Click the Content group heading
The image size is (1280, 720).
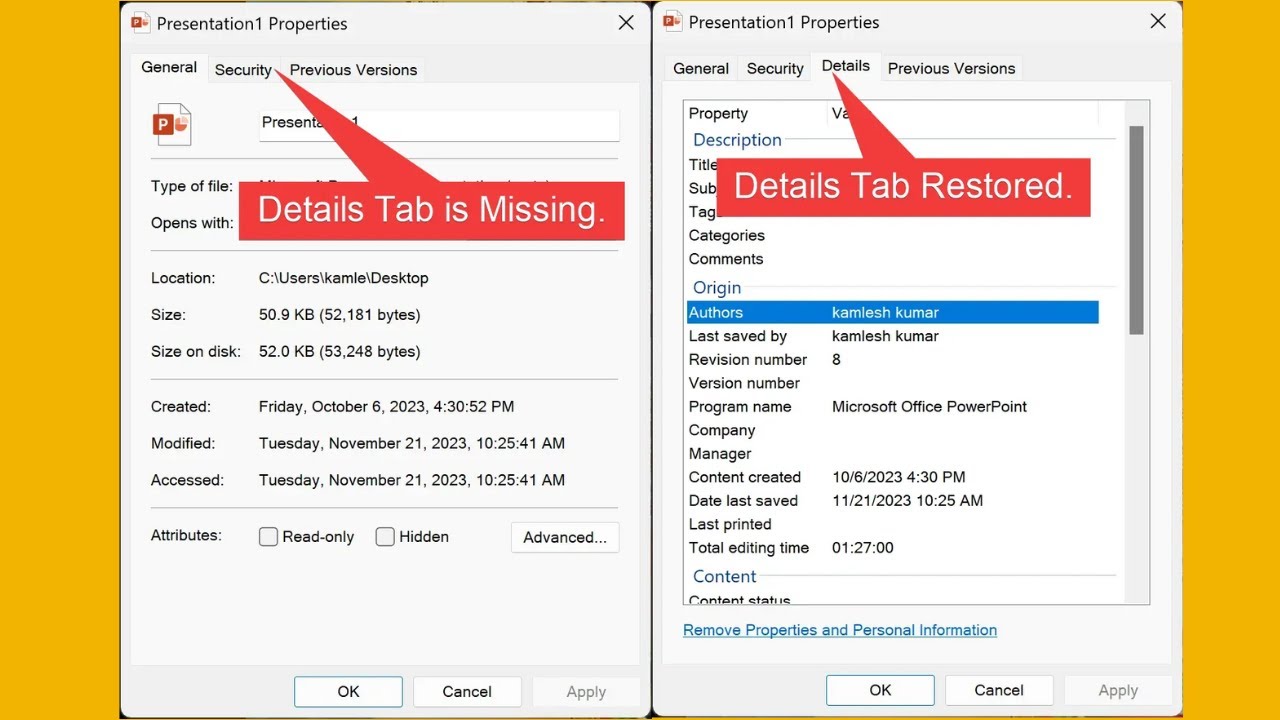tap(724, 577)
